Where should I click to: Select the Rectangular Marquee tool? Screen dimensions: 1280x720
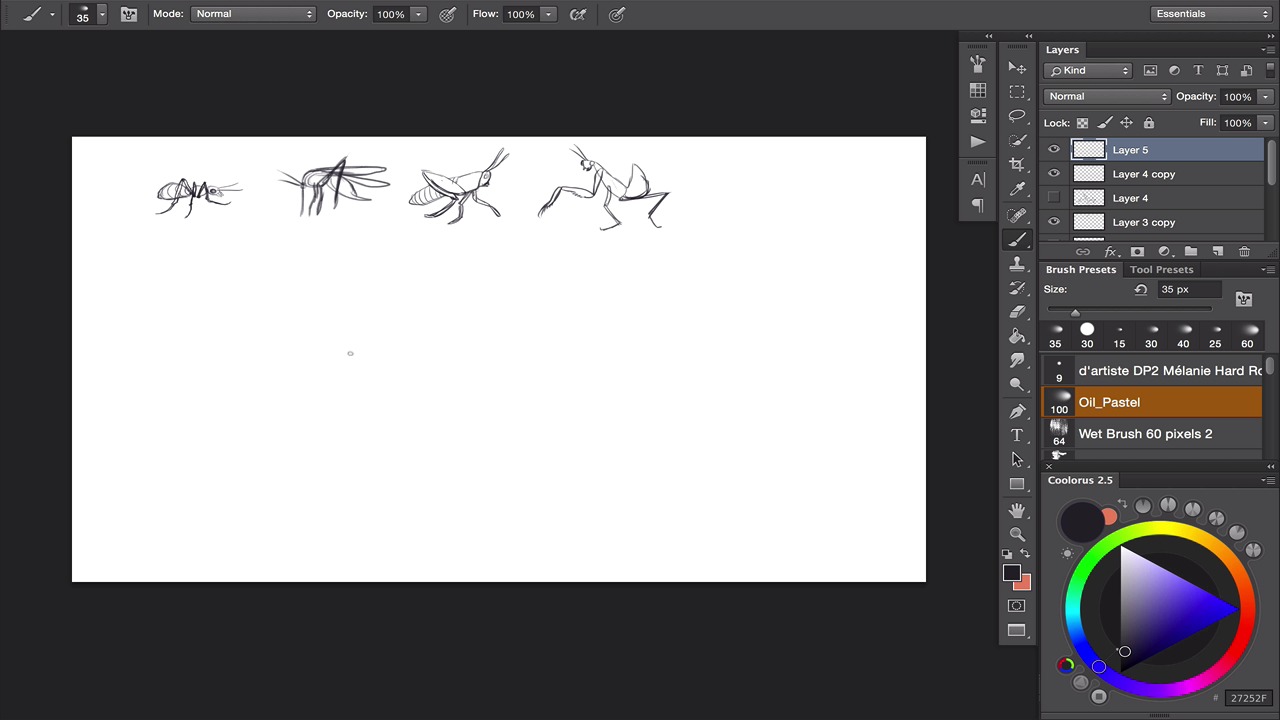[1017, 92]
